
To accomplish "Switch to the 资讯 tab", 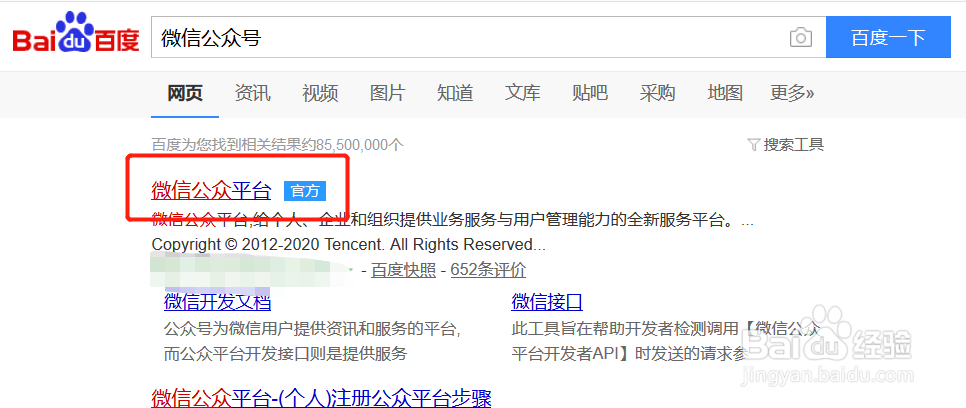I will pyautogui.click(x=253, y=93).
